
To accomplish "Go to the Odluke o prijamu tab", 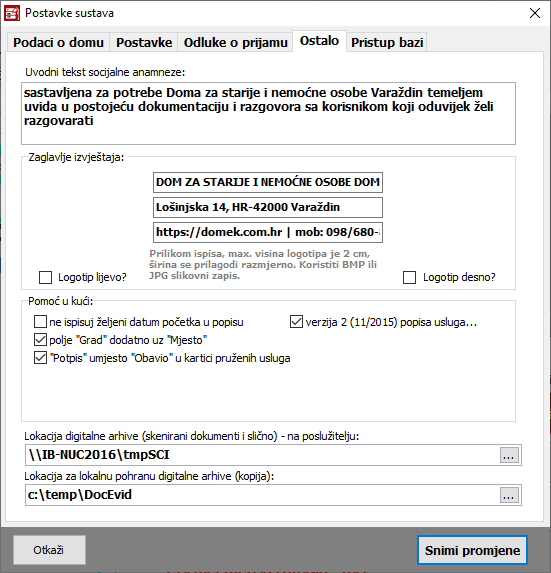I will [236, 42].
